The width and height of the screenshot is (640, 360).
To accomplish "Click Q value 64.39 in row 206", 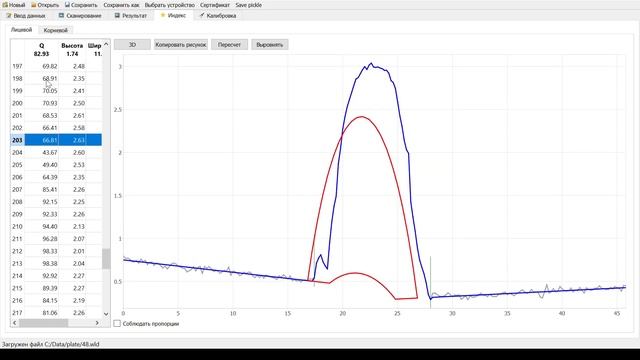I will point(50,177).
